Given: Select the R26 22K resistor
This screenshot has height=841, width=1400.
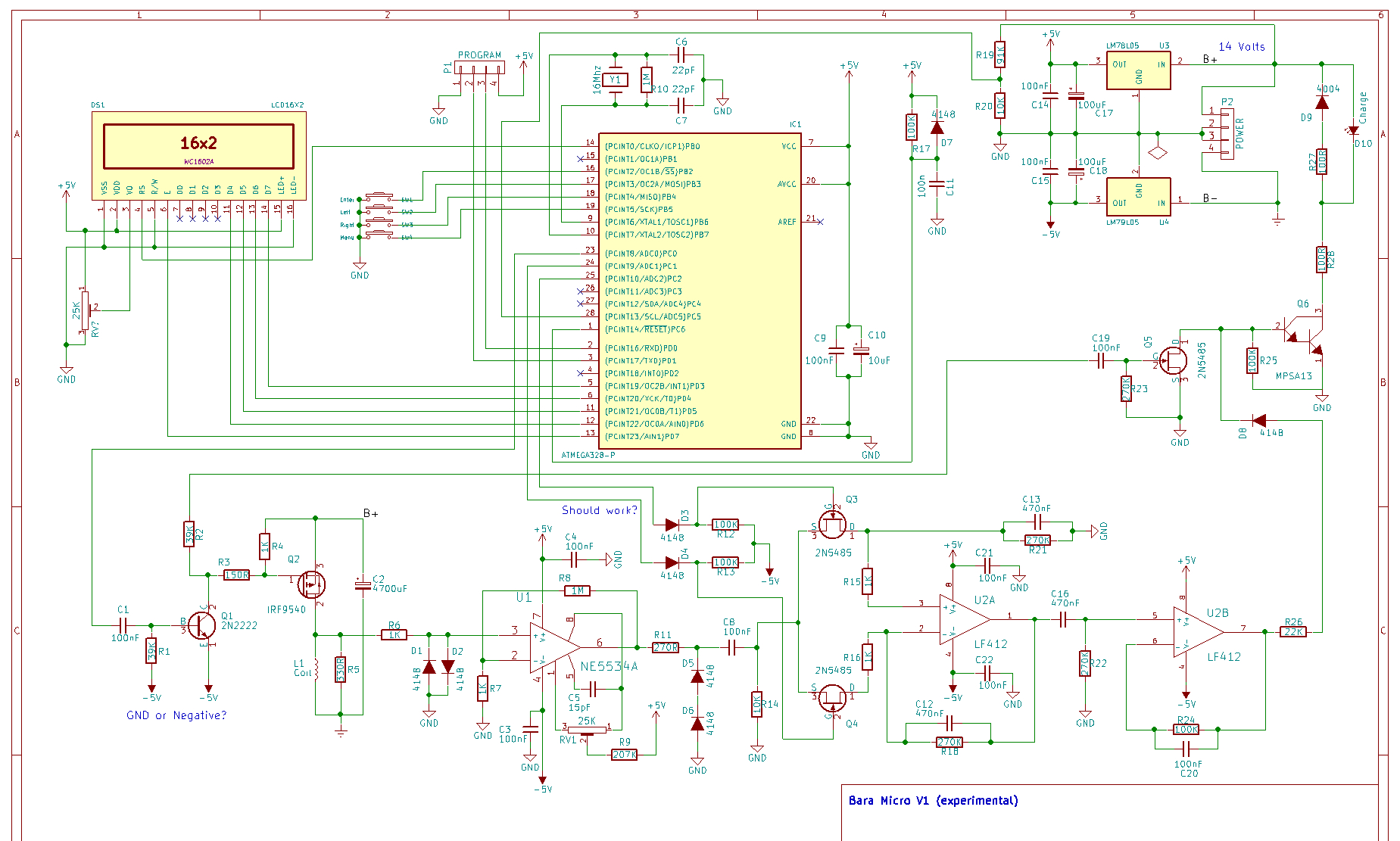Looking at the screenshot, I should (x=1293, y=632).
